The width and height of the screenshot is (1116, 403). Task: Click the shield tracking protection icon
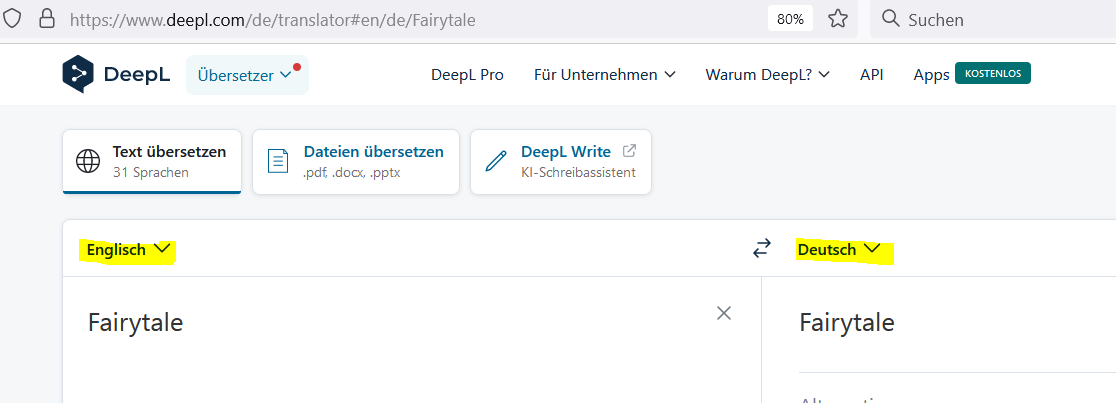click(x=12, y=19)
